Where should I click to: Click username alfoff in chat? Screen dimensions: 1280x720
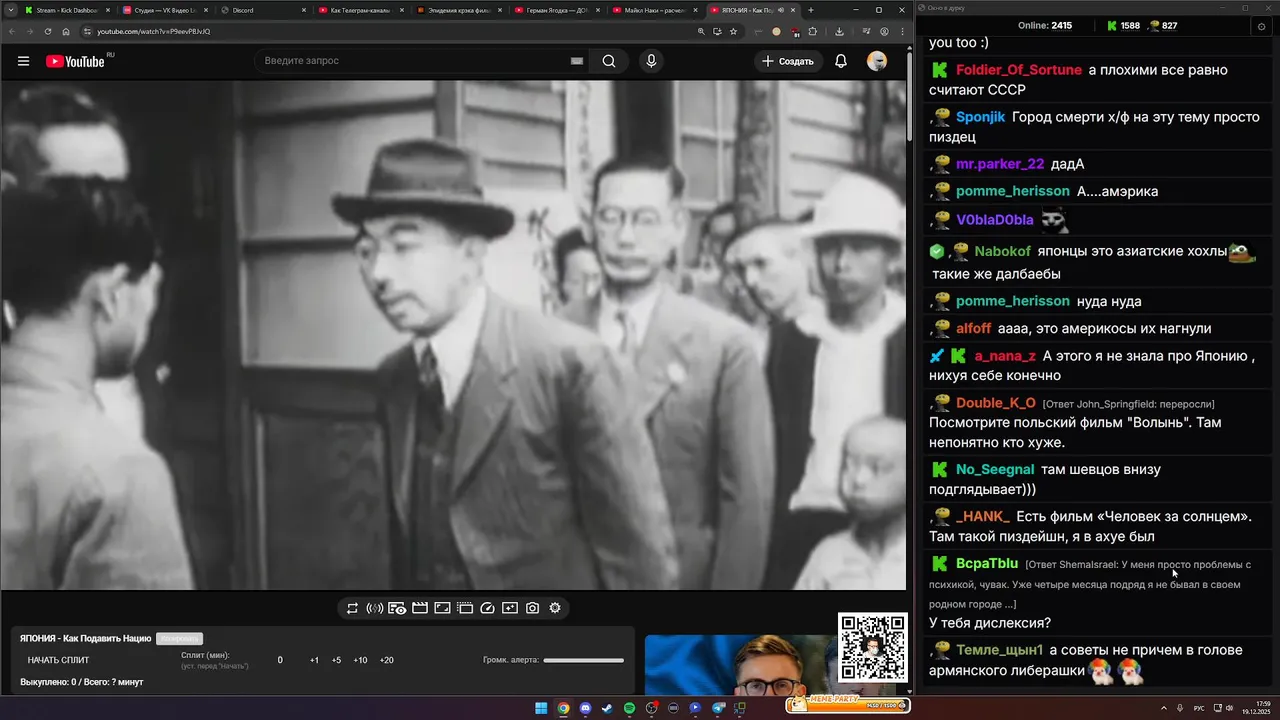click(974, 328)
